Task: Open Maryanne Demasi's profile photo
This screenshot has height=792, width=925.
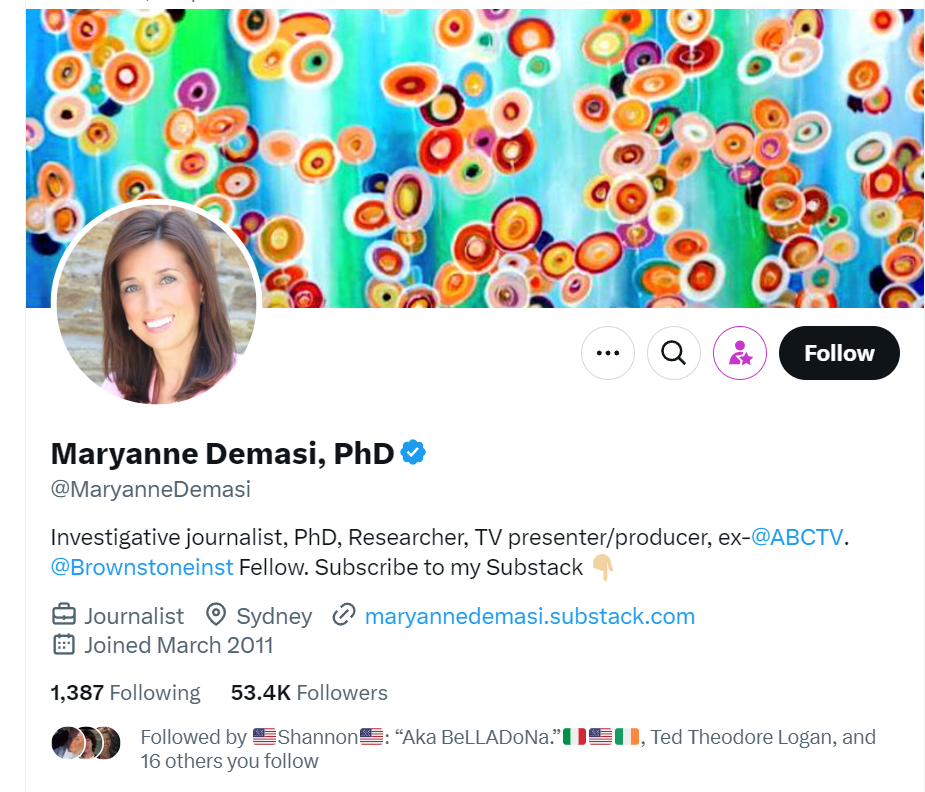Action: click(156, 303)
